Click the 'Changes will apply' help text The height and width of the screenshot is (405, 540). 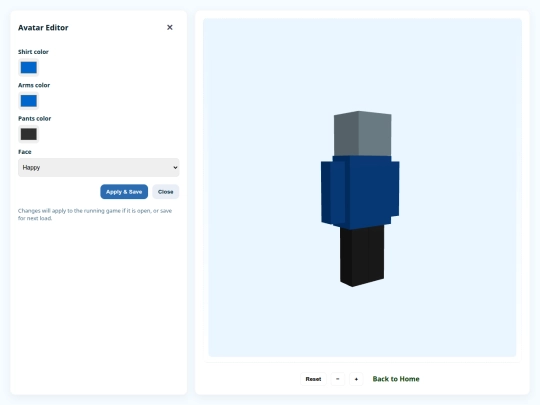click(x=95, y=214)
